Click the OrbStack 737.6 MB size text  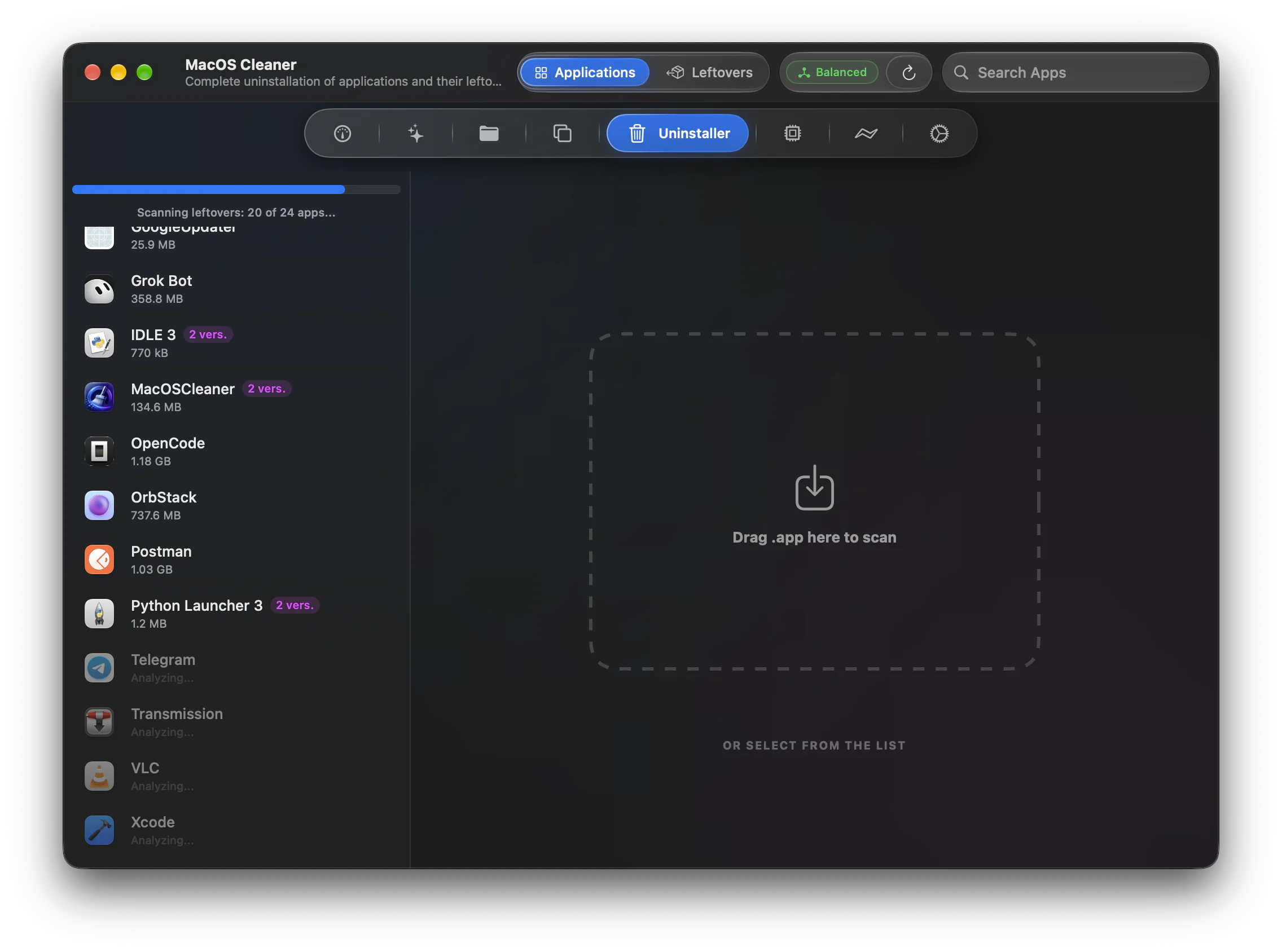pyautogui.click(x=156, y=516)
